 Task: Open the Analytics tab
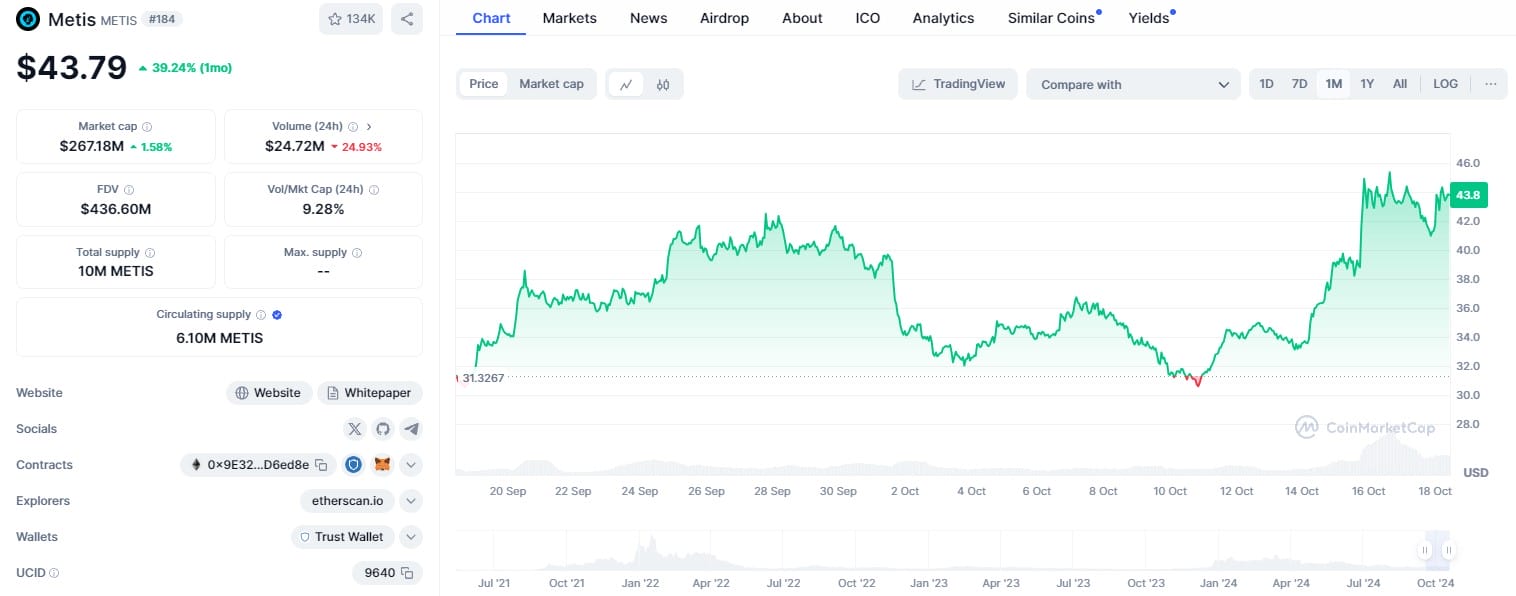[942, 18]
